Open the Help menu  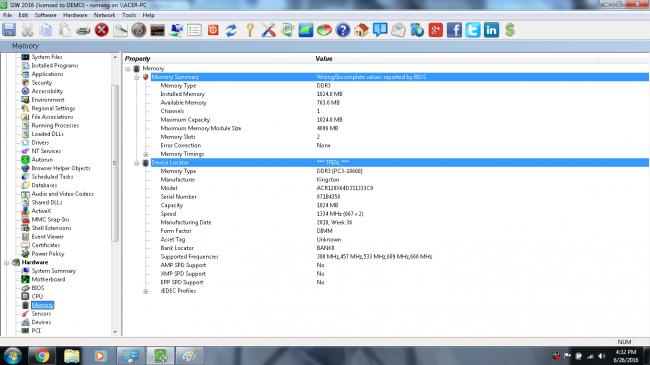click(148, 15)
